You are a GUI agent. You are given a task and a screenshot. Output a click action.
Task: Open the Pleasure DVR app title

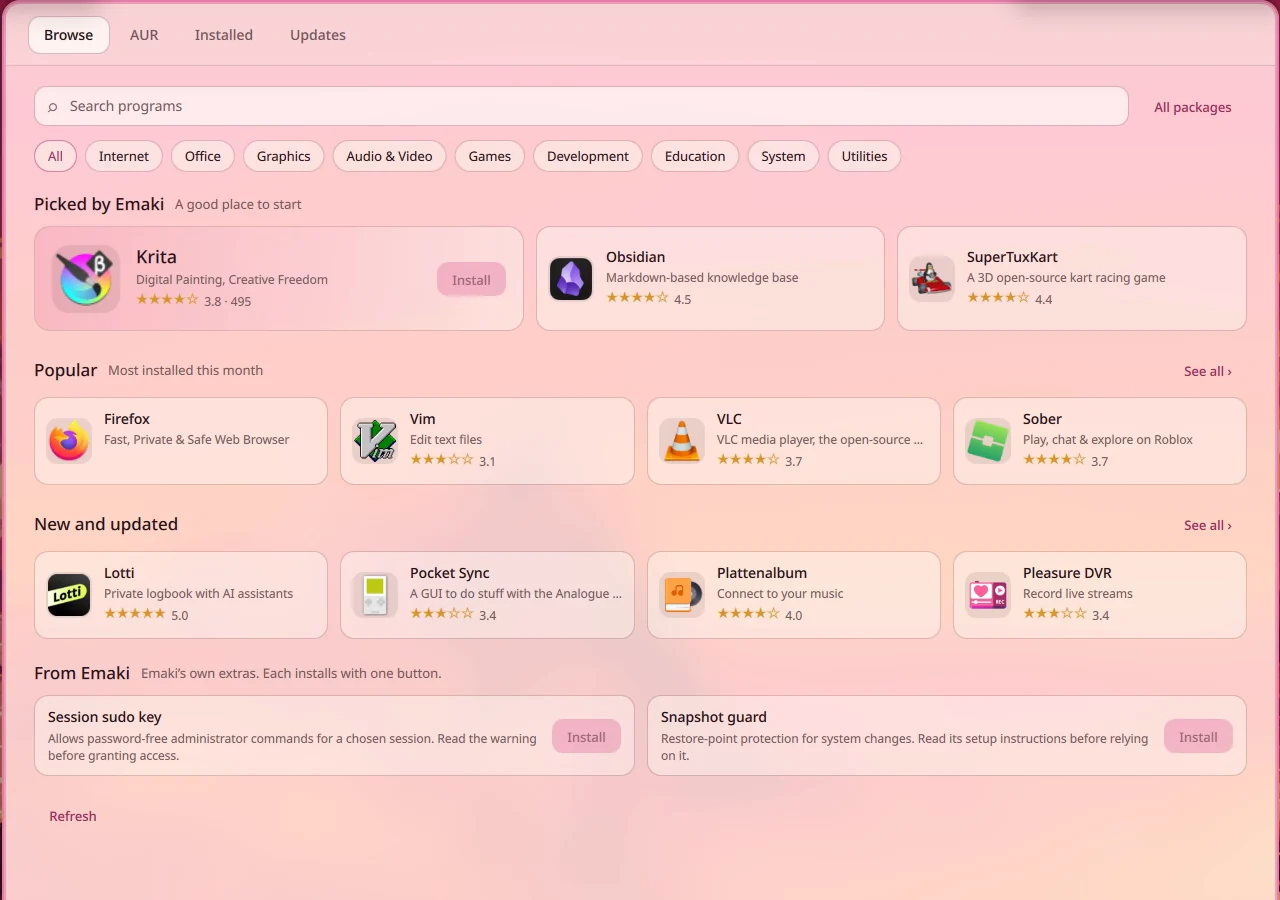pyautogui.click(x=1068, y=573)
